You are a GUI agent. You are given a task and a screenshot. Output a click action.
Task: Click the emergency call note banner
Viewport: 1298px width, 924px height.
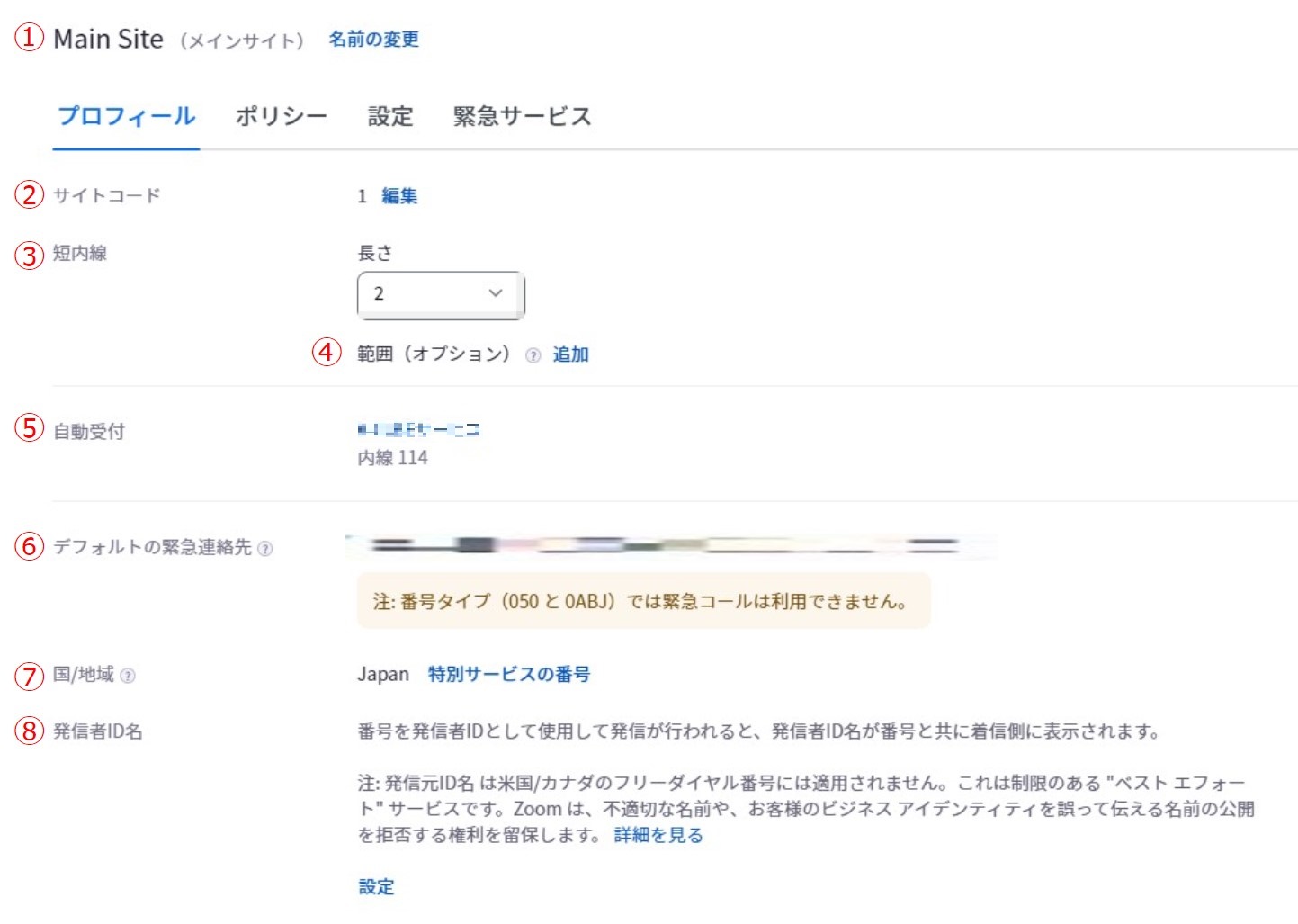(644, 601)
